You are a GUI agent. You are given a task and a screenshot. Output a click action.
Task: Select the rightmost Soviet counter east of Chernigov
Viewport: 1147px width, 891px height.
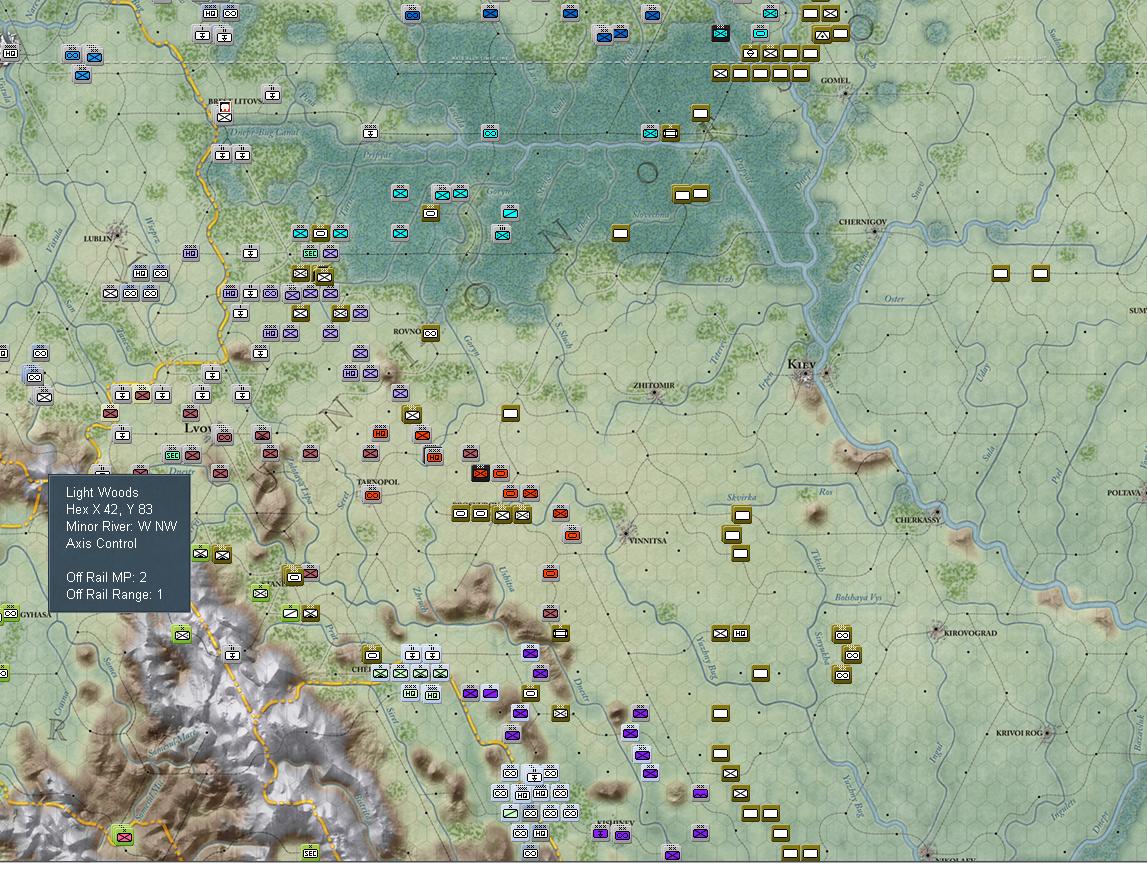1040,274
